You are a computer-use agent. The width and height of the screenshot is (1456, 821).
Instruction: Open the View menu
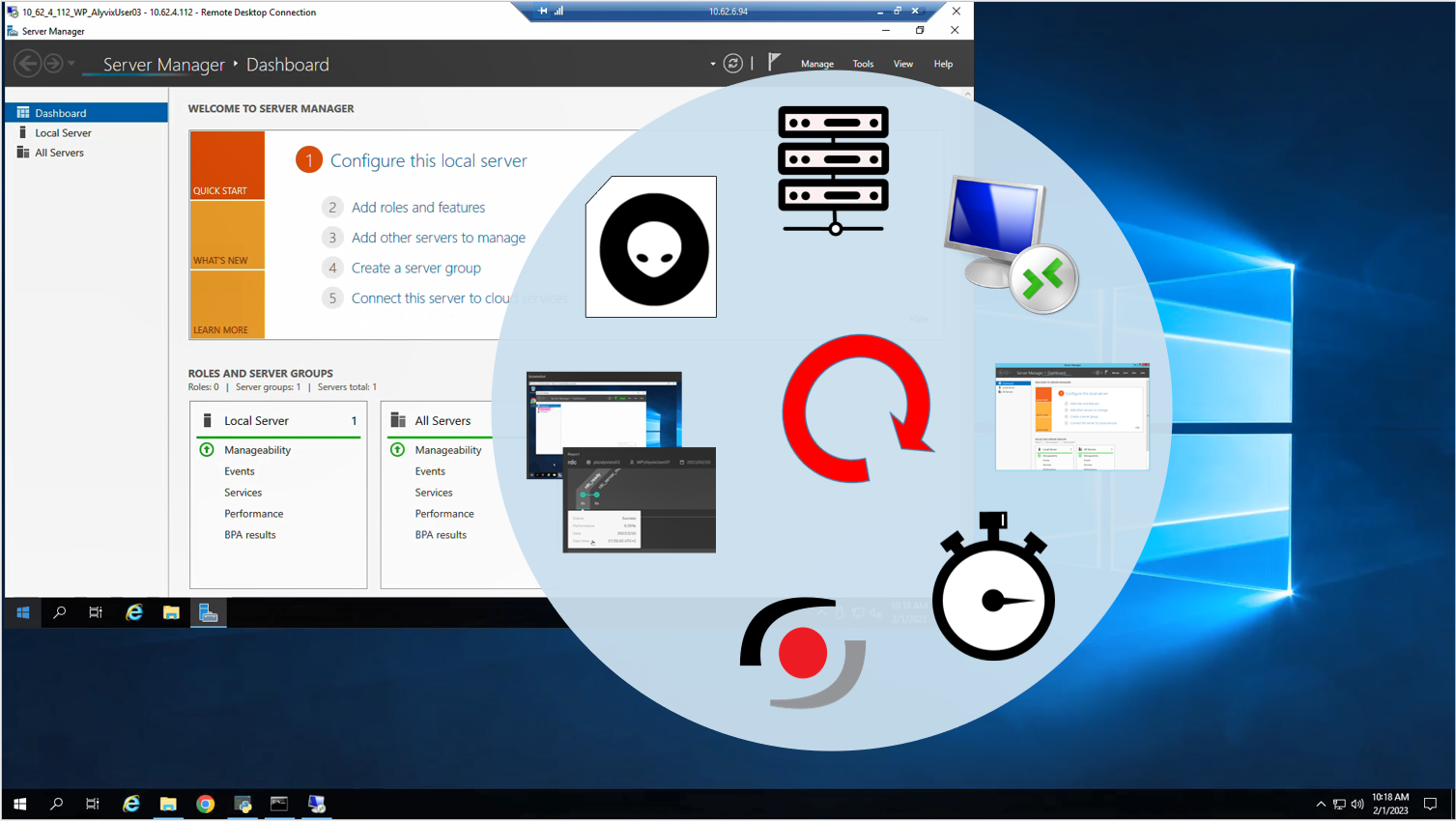903,65
